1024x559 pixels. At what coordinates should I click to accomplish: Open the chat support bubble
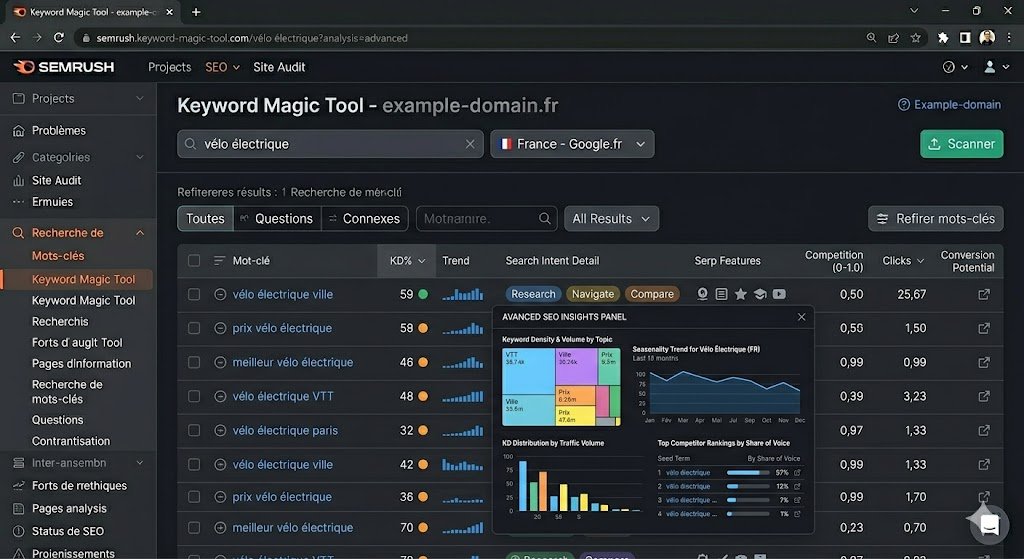coord(989,524)
